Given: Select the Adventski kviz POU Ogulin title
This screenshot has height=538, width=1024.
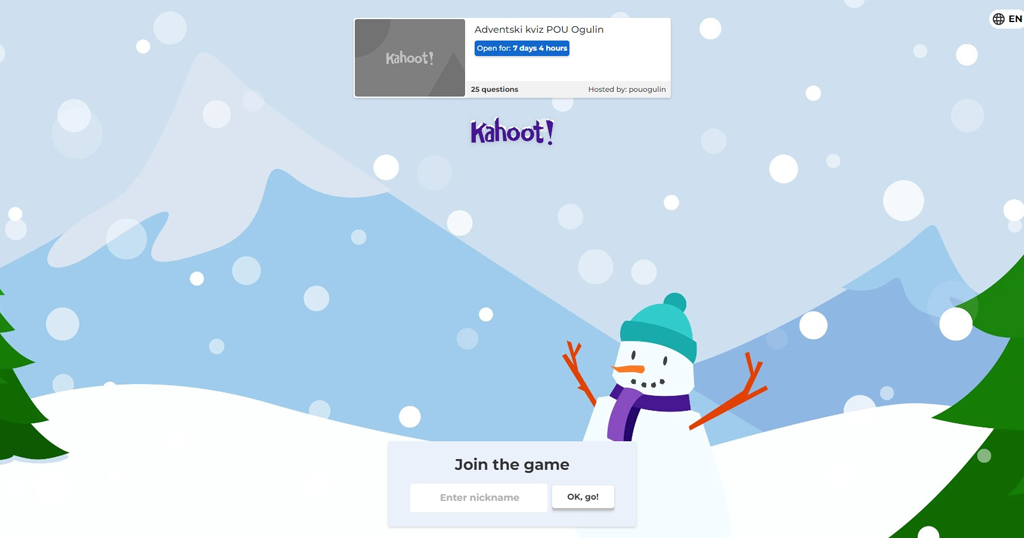Looking at the screenshot, I should [x=539, y=29].
